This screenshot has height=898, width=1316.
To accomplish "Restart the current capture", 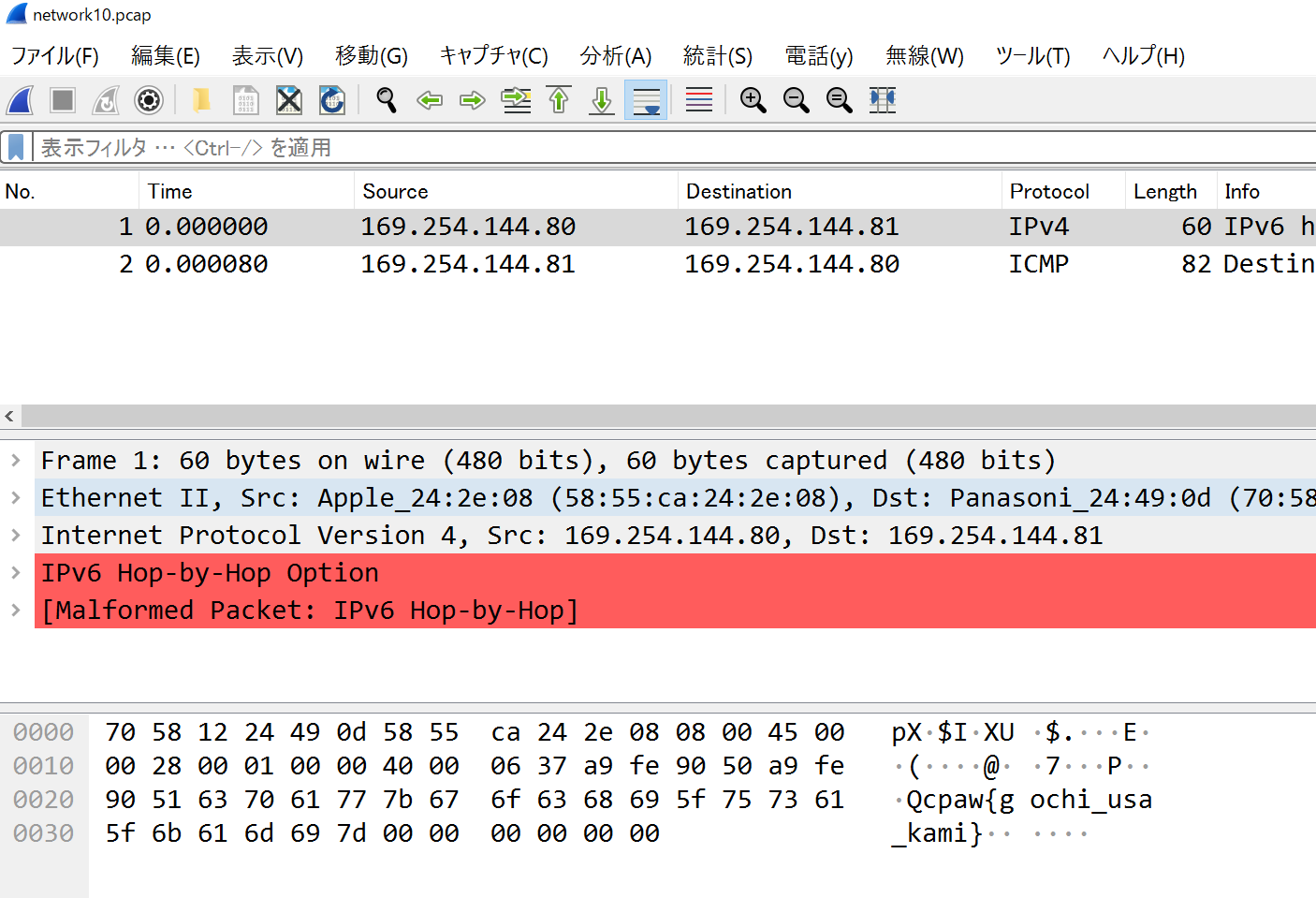I will click(106, 100).
